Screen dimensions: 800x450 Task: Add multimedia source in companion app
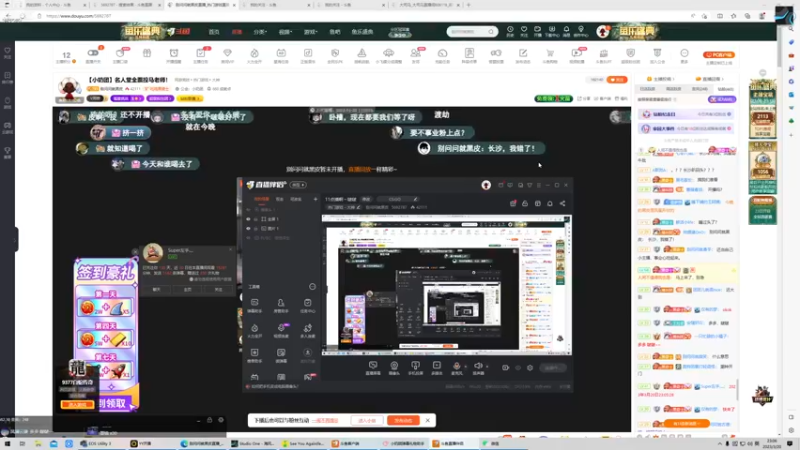(437, 367)
